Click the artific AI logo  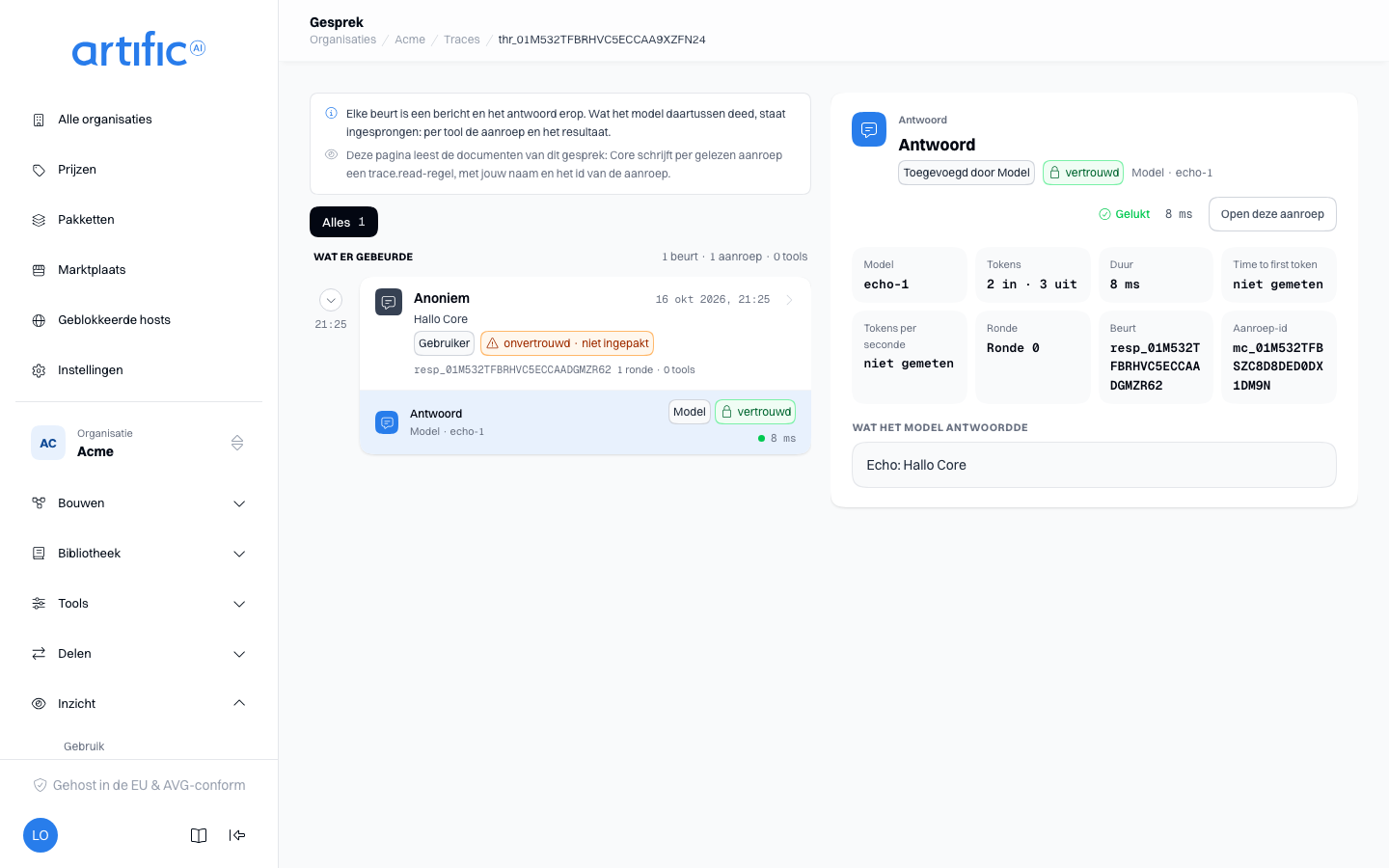[139, 49]
